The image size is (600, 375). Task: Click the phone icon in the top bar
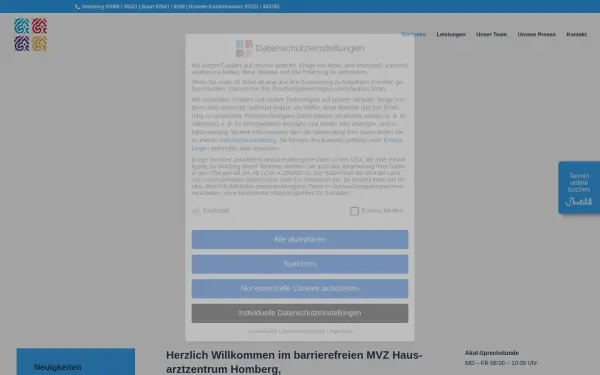click(x=77, y=7)
